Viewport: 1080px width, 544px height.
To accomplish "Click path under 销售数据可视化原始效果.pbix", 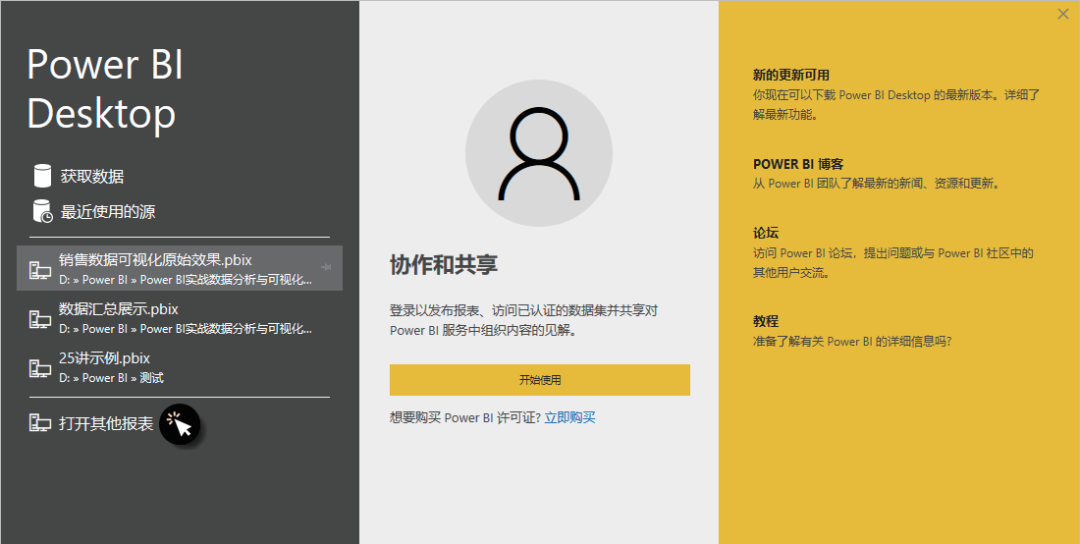I will 185,280.
